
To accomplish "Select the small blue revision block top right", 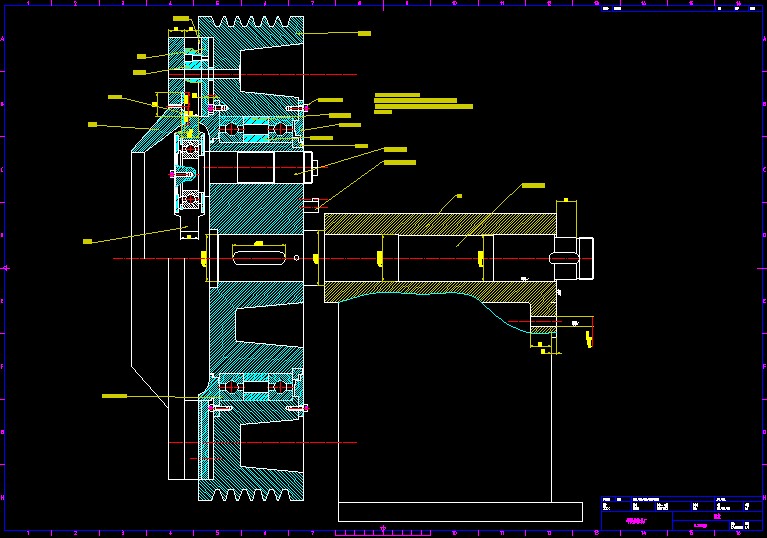I will pyautogui.click(x=682, y=8).
